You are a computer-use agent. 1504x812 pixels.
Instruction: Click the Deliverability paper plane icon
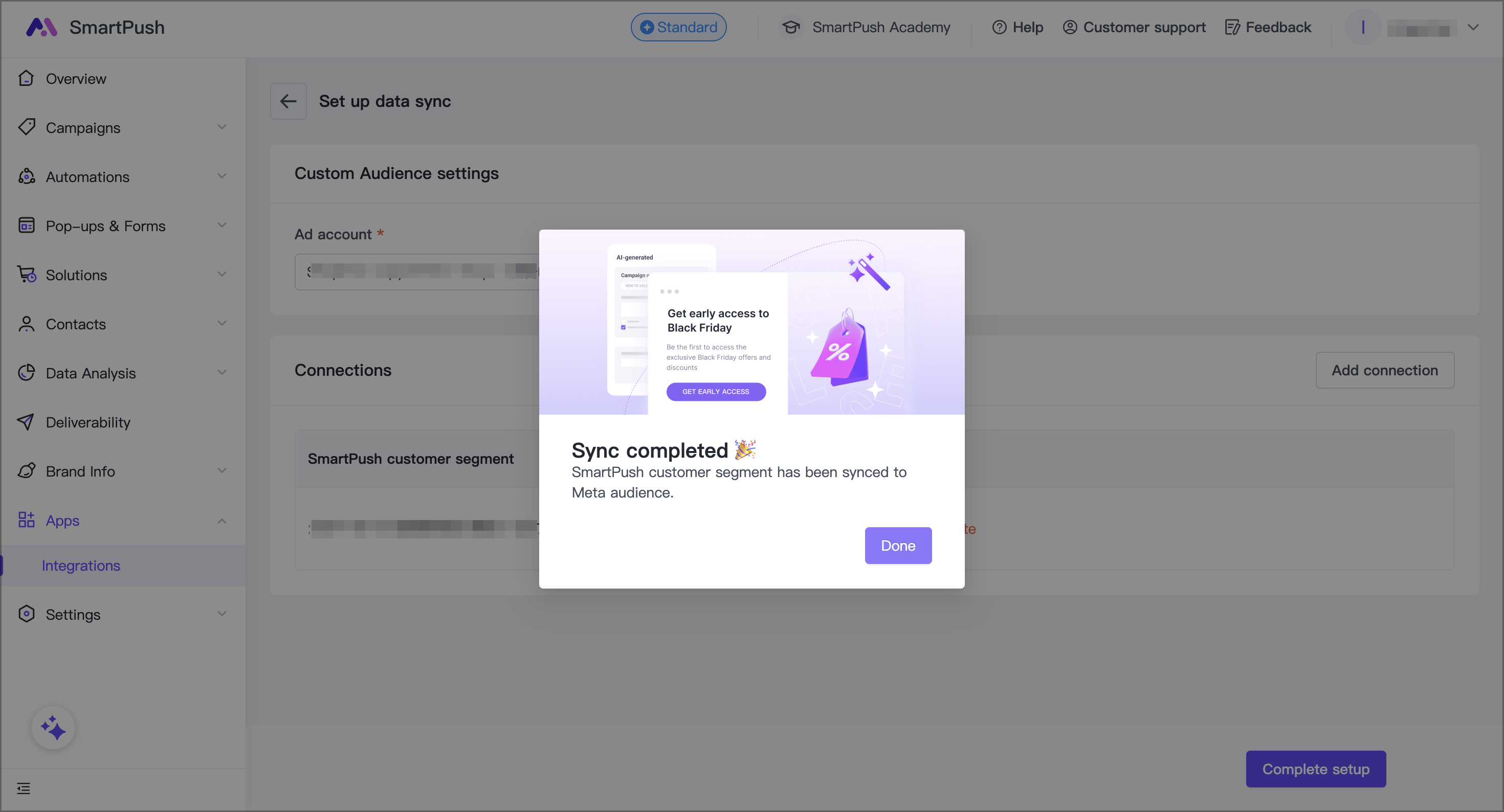point(26,421)
